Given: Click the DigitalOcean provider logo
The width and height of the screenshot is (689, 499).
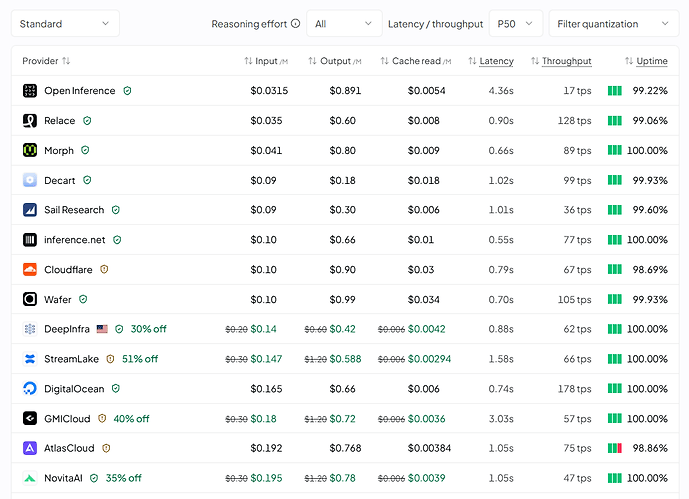Looking at the screenshot, I should (30, 389).
